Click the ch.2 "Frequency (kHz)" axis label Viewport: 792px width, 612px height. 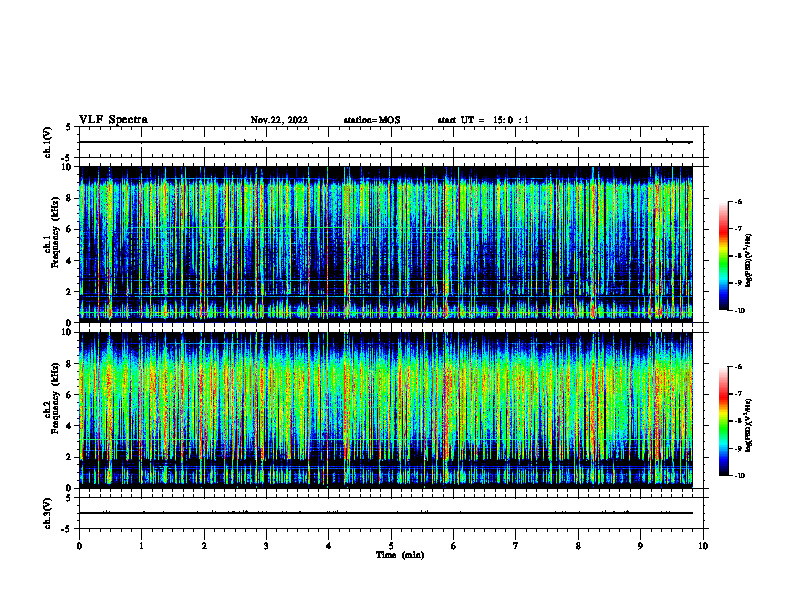click(x=56, y=398)
